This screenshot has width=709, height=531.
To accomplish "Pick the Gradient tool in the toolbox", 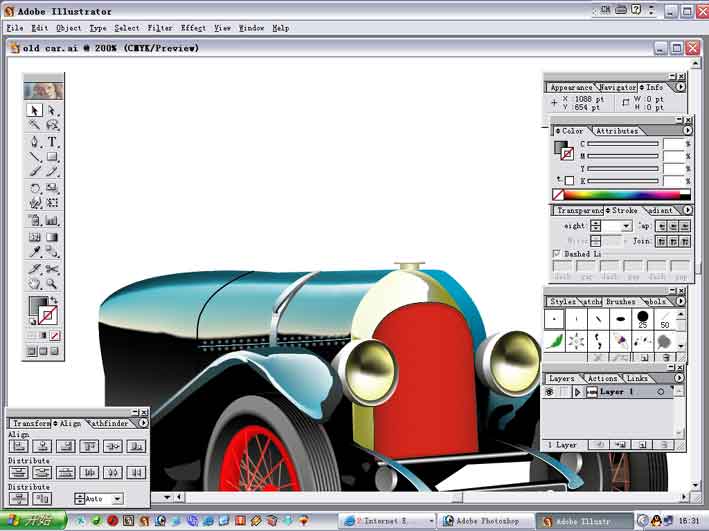I will pos(52,237).
